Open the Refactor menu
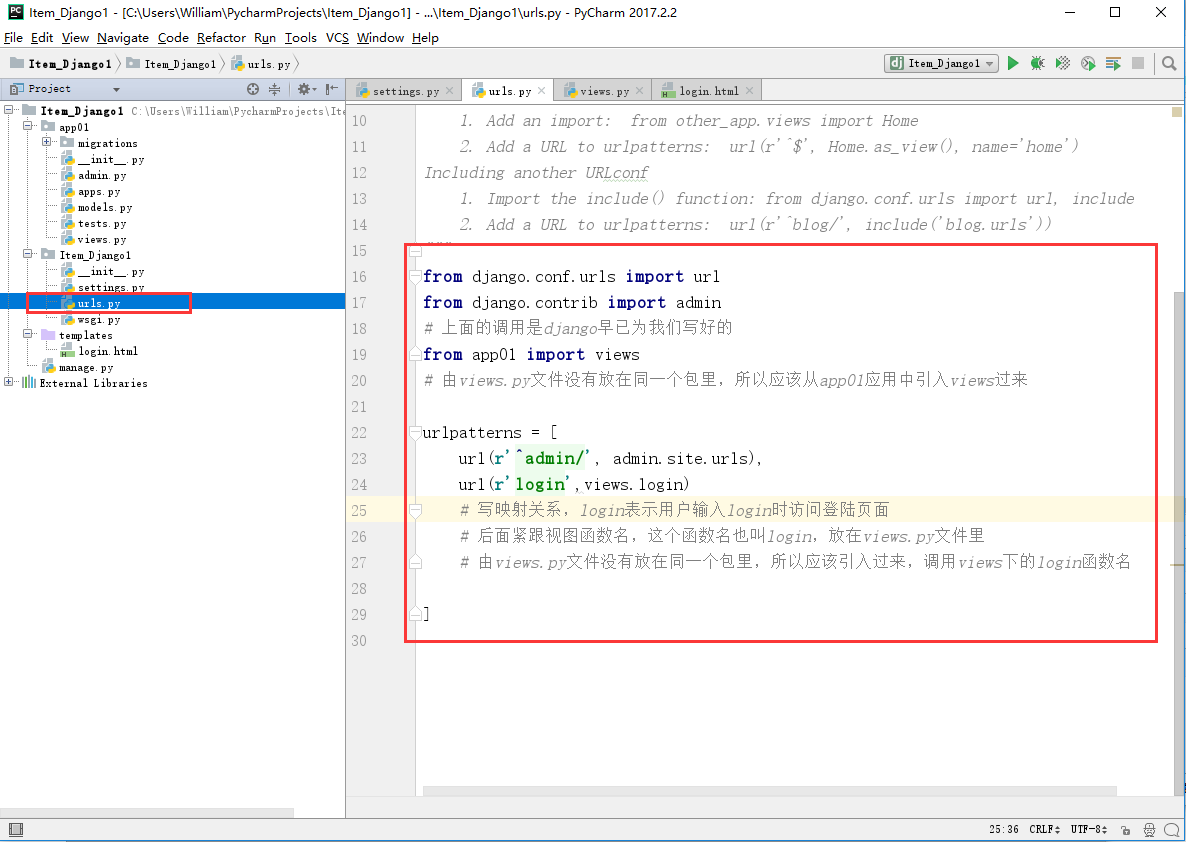 (x=221, y=38)
